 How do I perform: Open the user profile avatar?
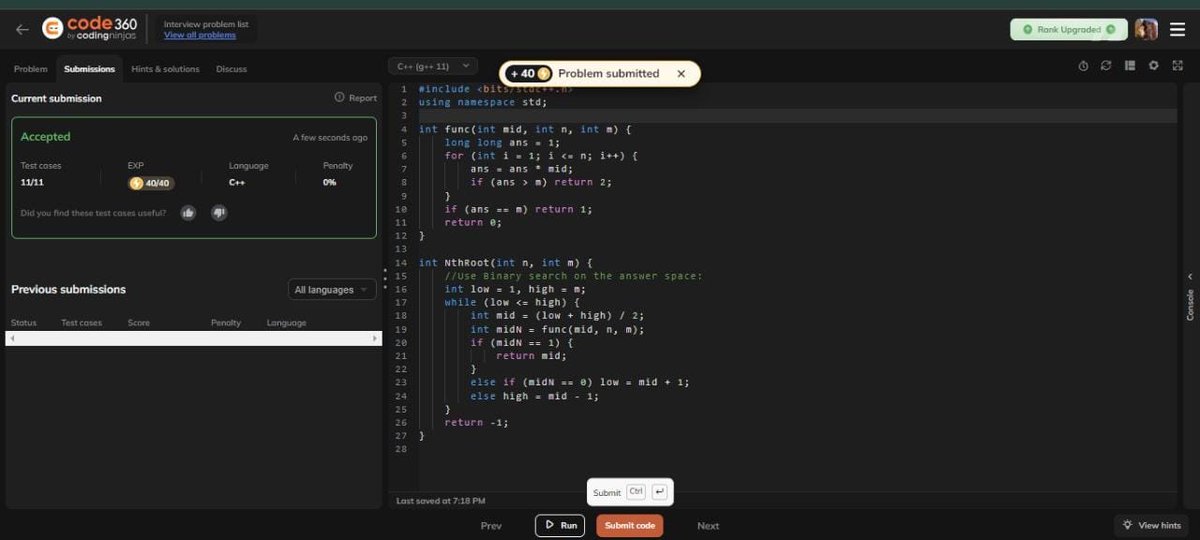1146,30
